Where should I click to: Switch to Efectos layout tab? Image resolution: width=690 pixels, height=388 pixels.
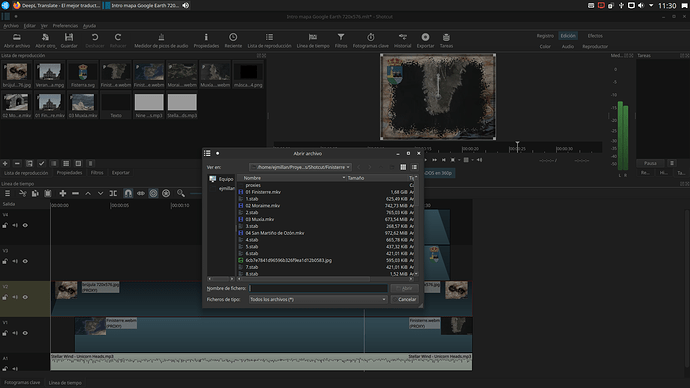pyautogui.click(x=595, y=36)
